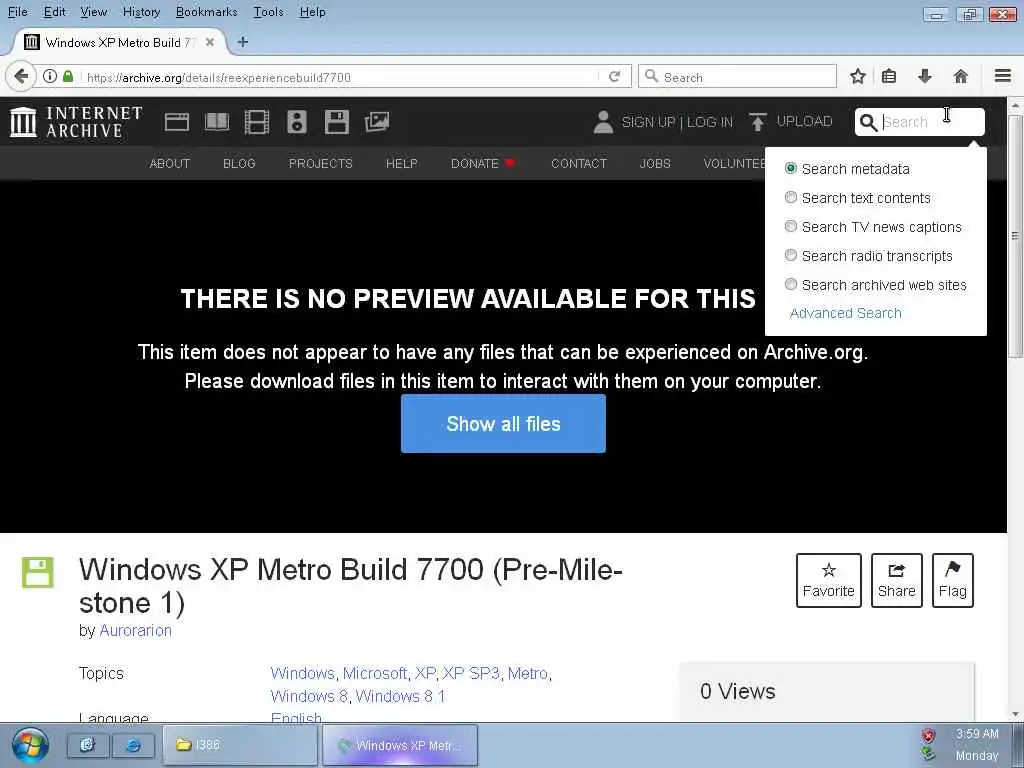Click the Firefox back arrow button

[21, 76]
